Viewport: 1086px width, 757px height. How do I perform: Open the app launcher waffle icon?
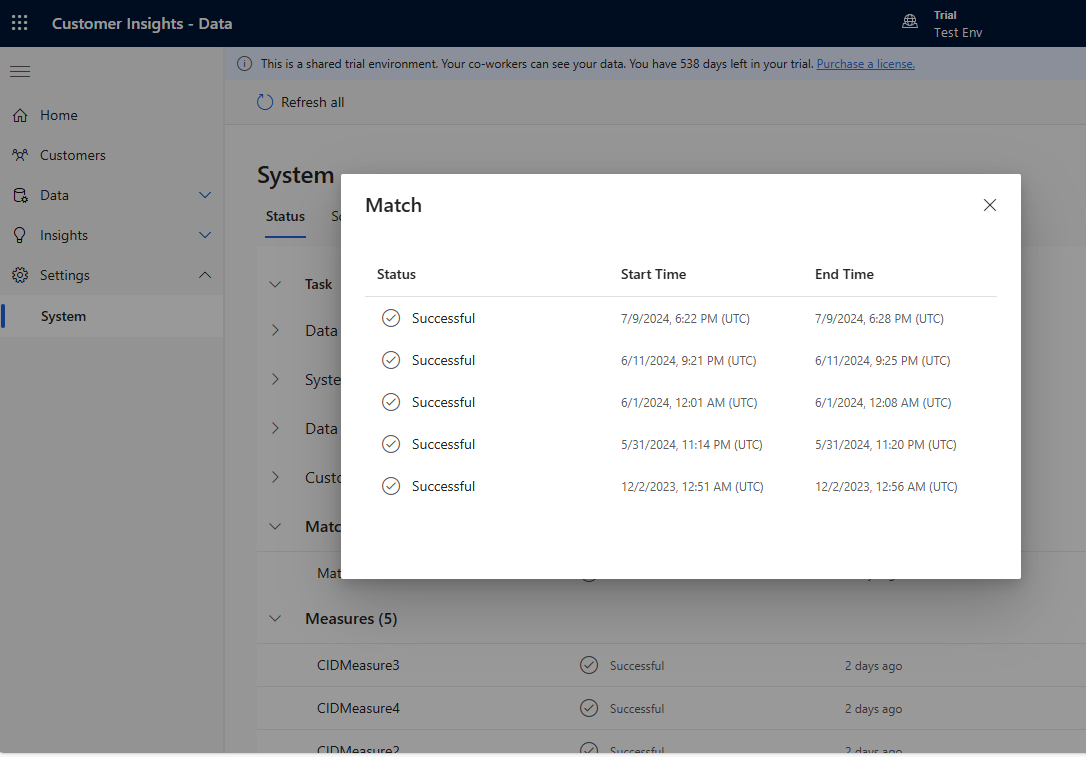click(20, 23)
